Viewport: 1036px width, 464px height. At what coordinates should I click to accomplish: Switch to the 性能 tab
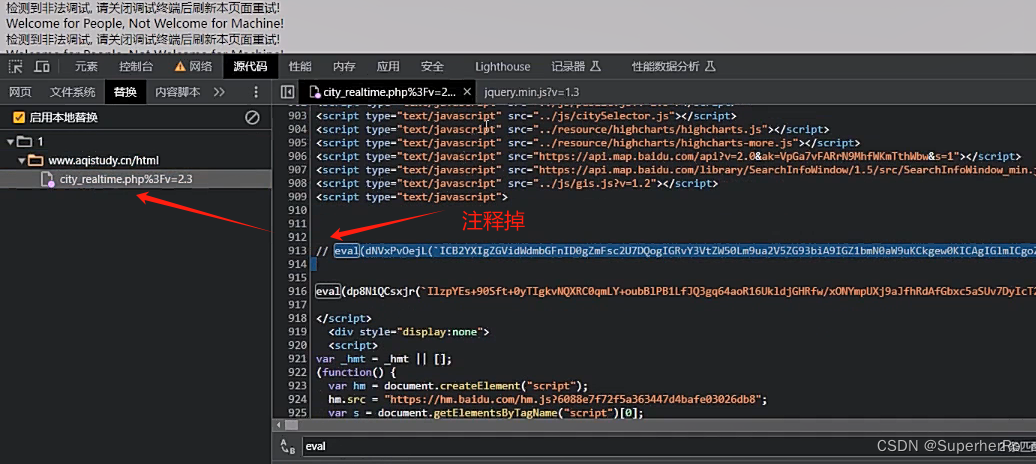(x=300, y=66)
